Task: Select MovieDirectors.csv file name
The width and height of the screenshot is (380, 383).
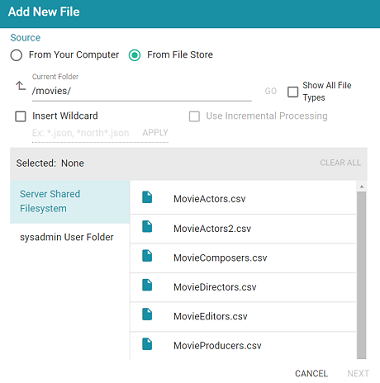Action: coord(215,287)
